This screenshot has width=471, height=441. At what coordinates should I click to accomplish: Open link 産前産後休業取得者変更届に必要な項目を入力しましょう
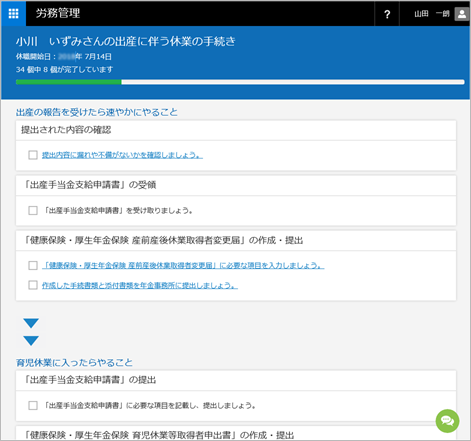pyautogui.click(x=183, y=266)
